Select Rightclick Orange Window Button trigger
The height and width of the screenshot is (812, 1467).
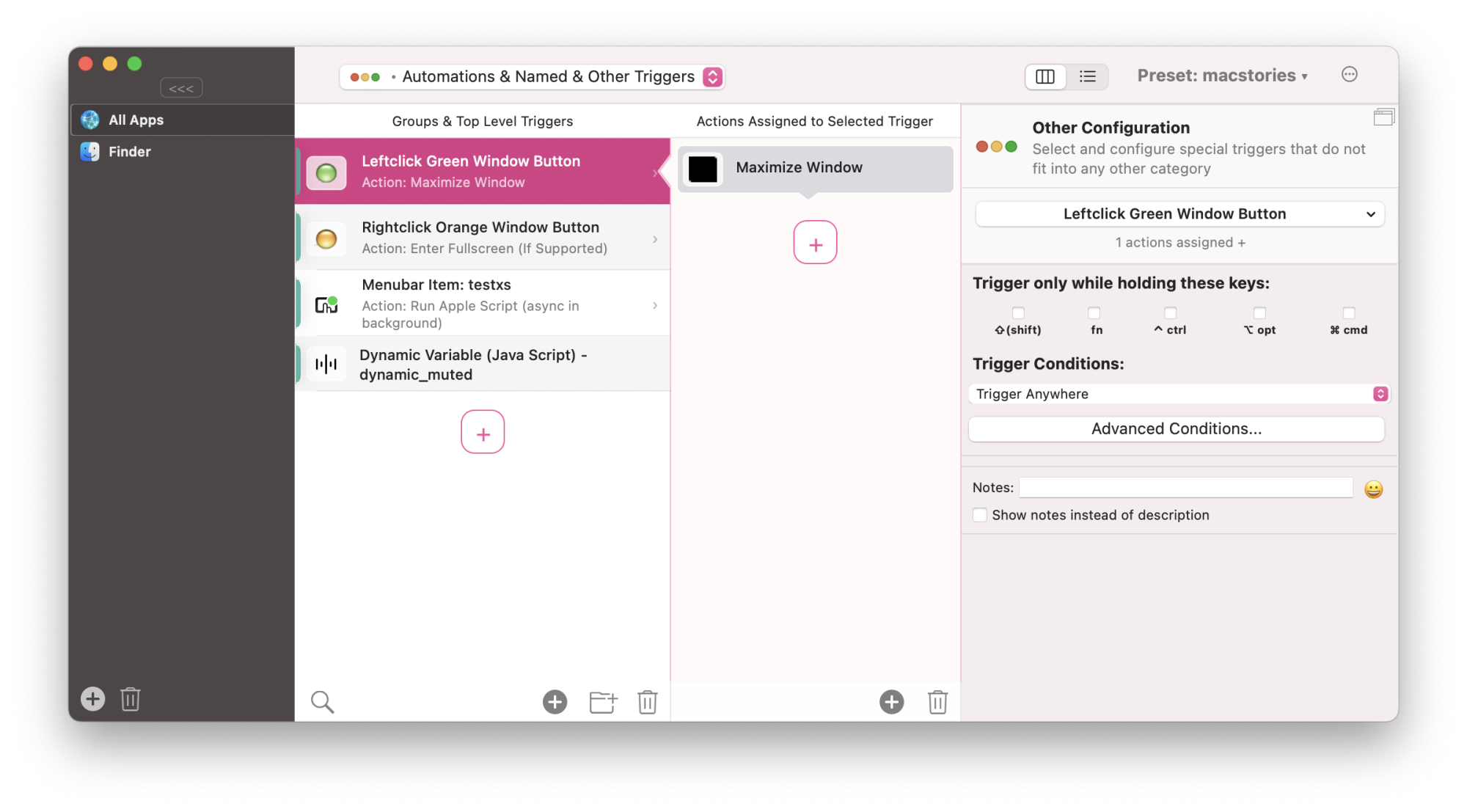pyautogui.click(x=482, y=238)
